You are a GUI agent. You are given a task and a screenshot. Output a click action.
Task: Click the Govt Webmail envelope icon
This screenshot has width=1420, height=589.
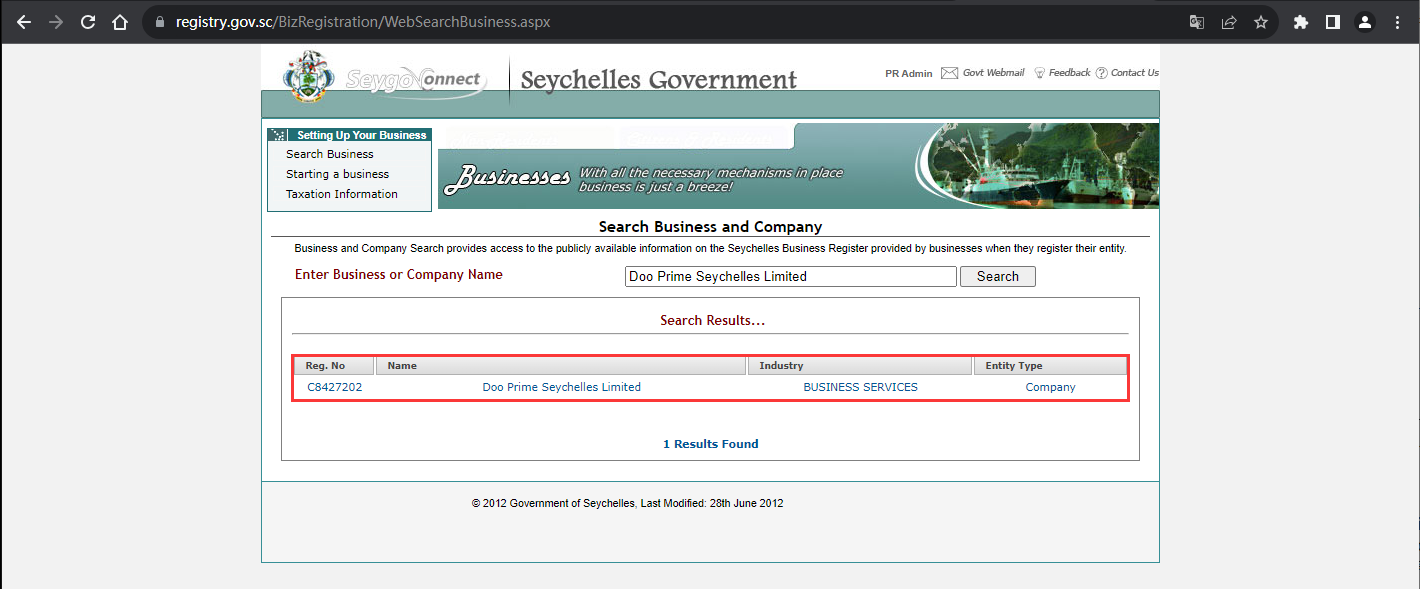(949, 73)
